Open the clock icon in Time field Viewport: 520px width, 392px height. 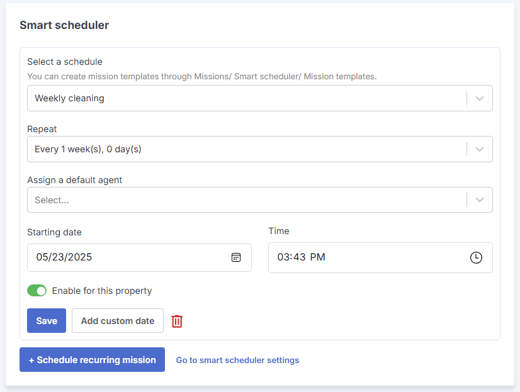(x=476, y=257)
